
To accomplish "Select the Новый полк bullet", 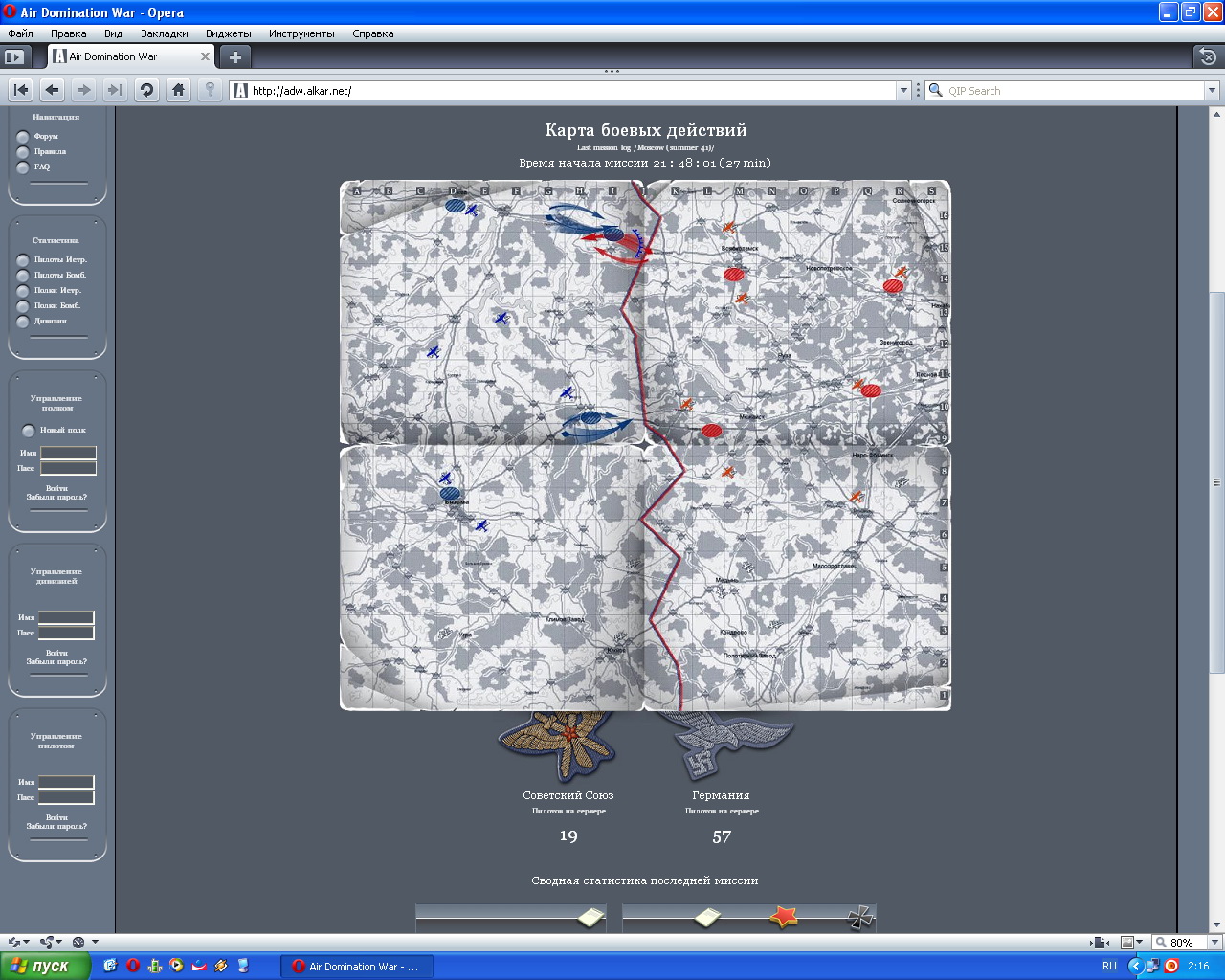I will tap(29, 431).
